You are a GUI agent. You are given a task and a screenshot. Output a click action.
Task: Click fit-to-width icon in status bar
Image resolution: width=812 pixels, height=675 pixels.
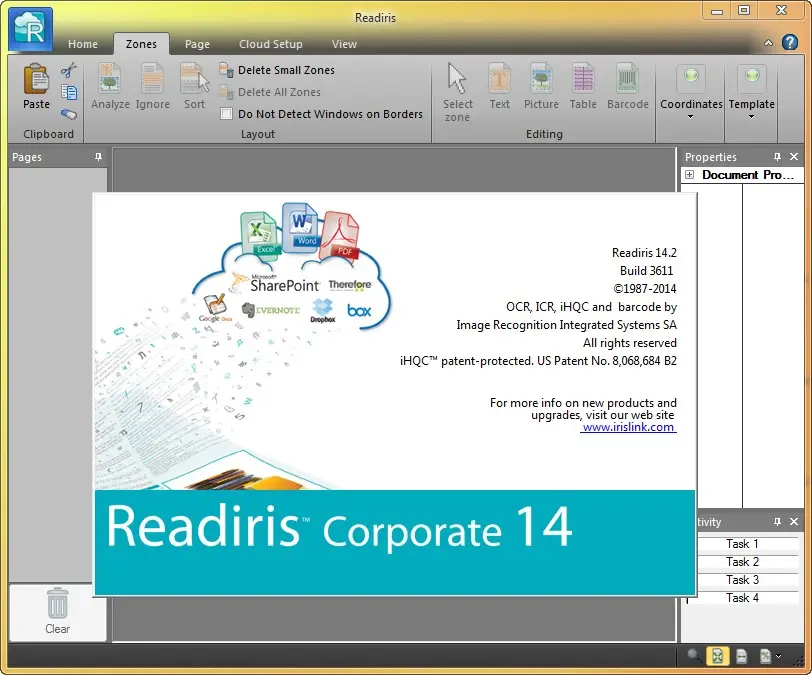[741, 656]
